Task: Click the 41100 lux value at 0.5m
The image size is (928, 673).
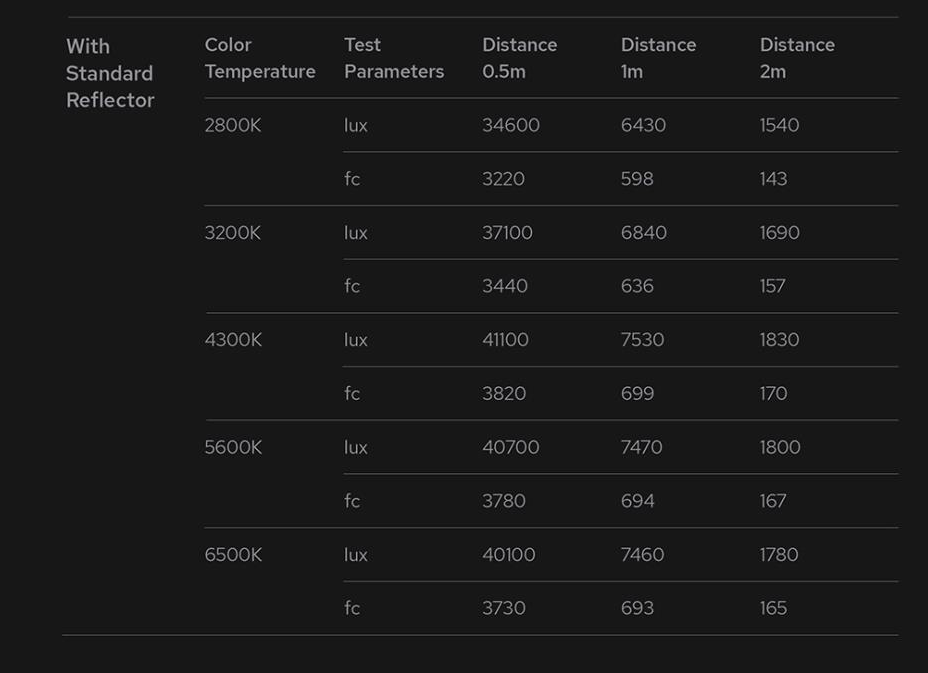Action: click(x=505, y=340)
